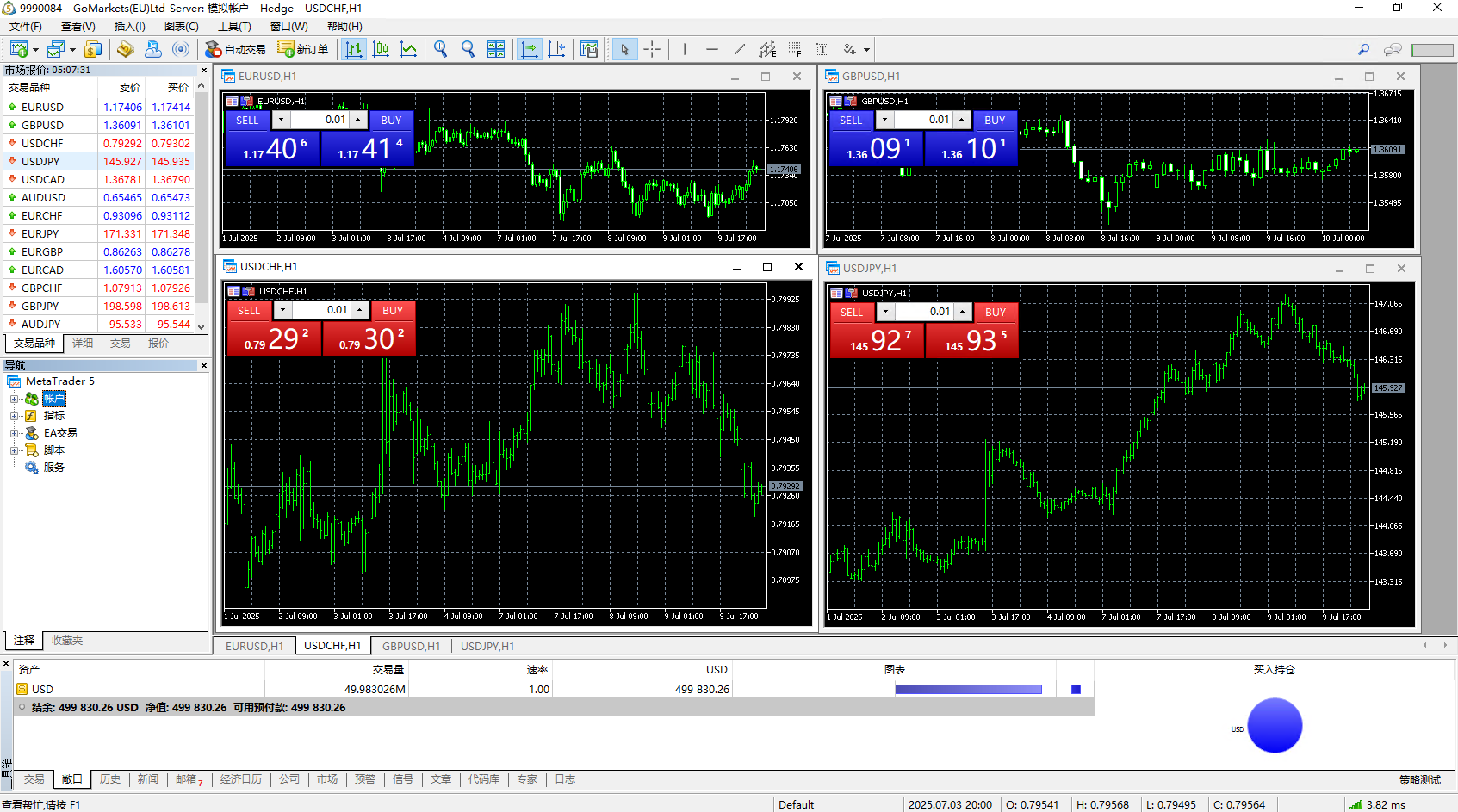Viewport: 1458px width, 812px height.
Task: Expand 帐户 node in navigator tree
Action: click(x=14, y=399)
